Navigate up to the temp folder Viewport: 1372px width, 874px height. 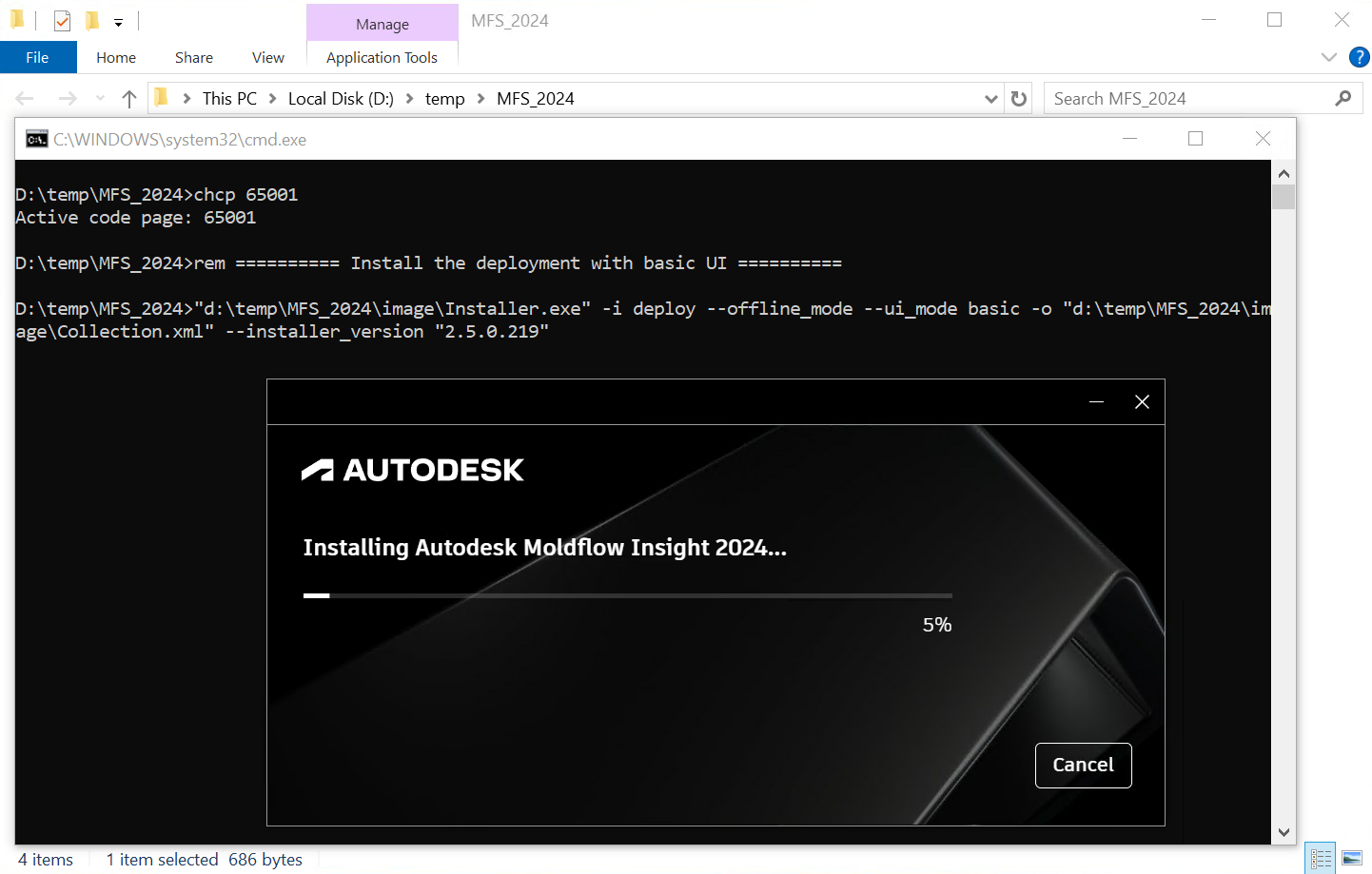pos(128,98)
